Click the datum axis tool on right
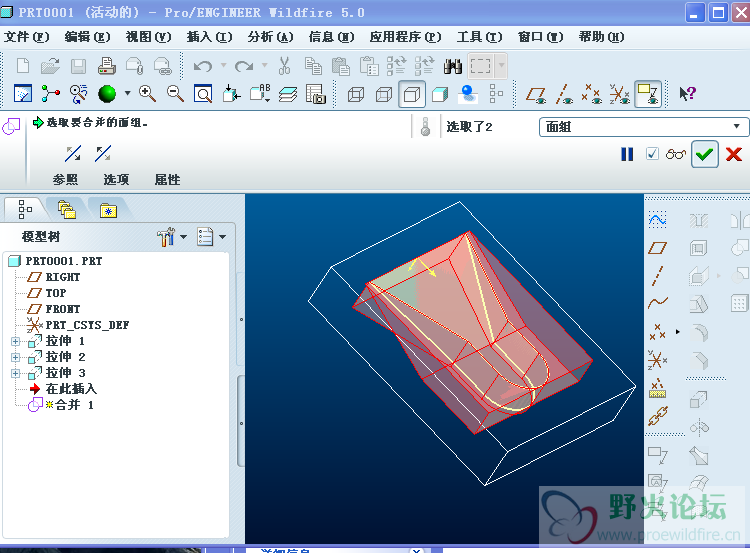This screenshot has height=553, width=750. click(x=658, y=276)
